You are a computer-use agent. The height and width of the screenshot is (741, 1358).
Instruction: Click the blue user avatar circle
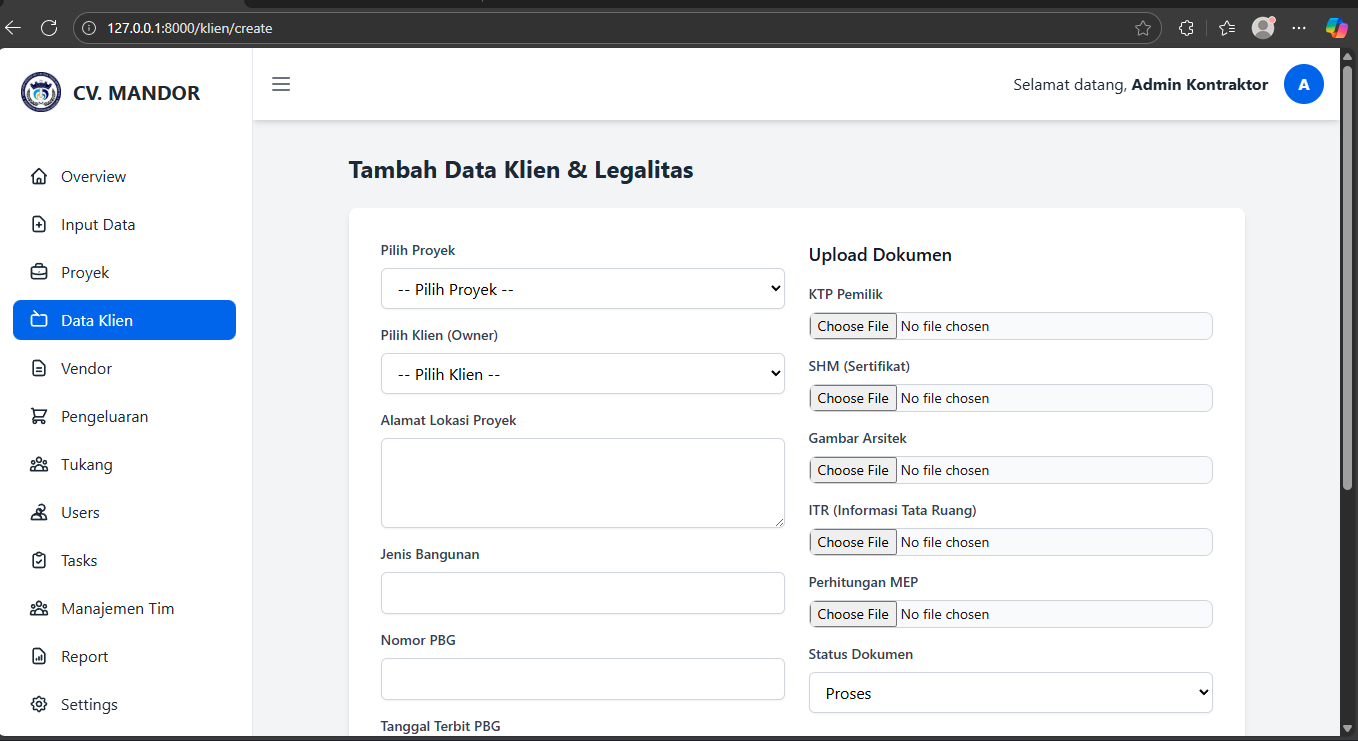tap(1303, 85)
